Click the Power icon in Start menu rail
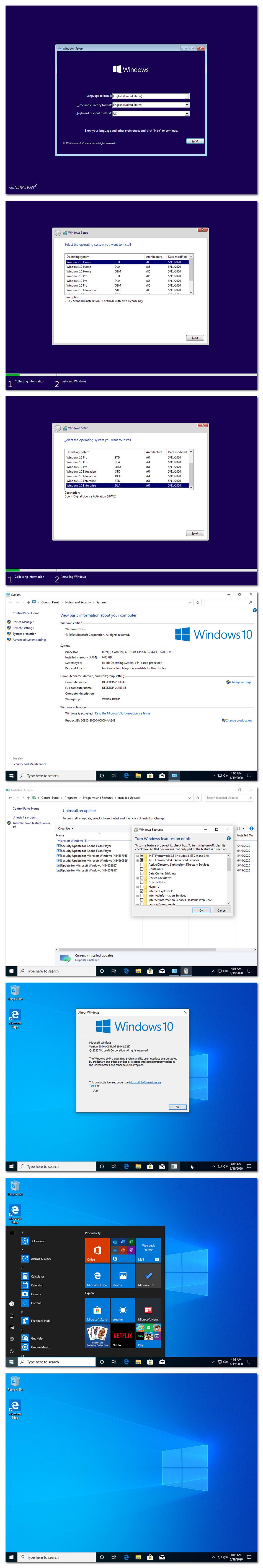The width and height of the screenshot is (263, 1568). [12, 1351]
